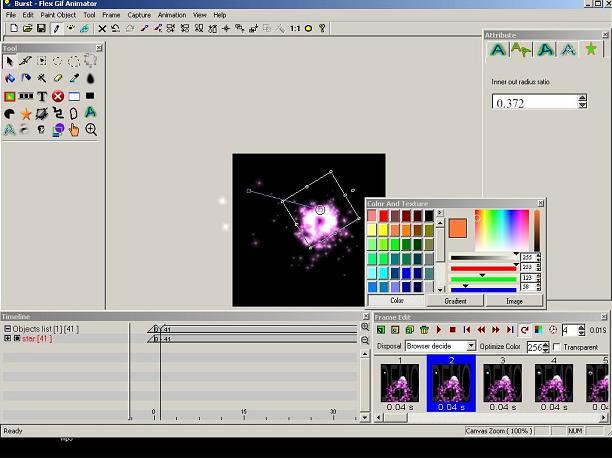The height and width of the screenshot is (459, 612).
Task: Select the black filled rectangle tool
Action: click(x=90, y=96)
